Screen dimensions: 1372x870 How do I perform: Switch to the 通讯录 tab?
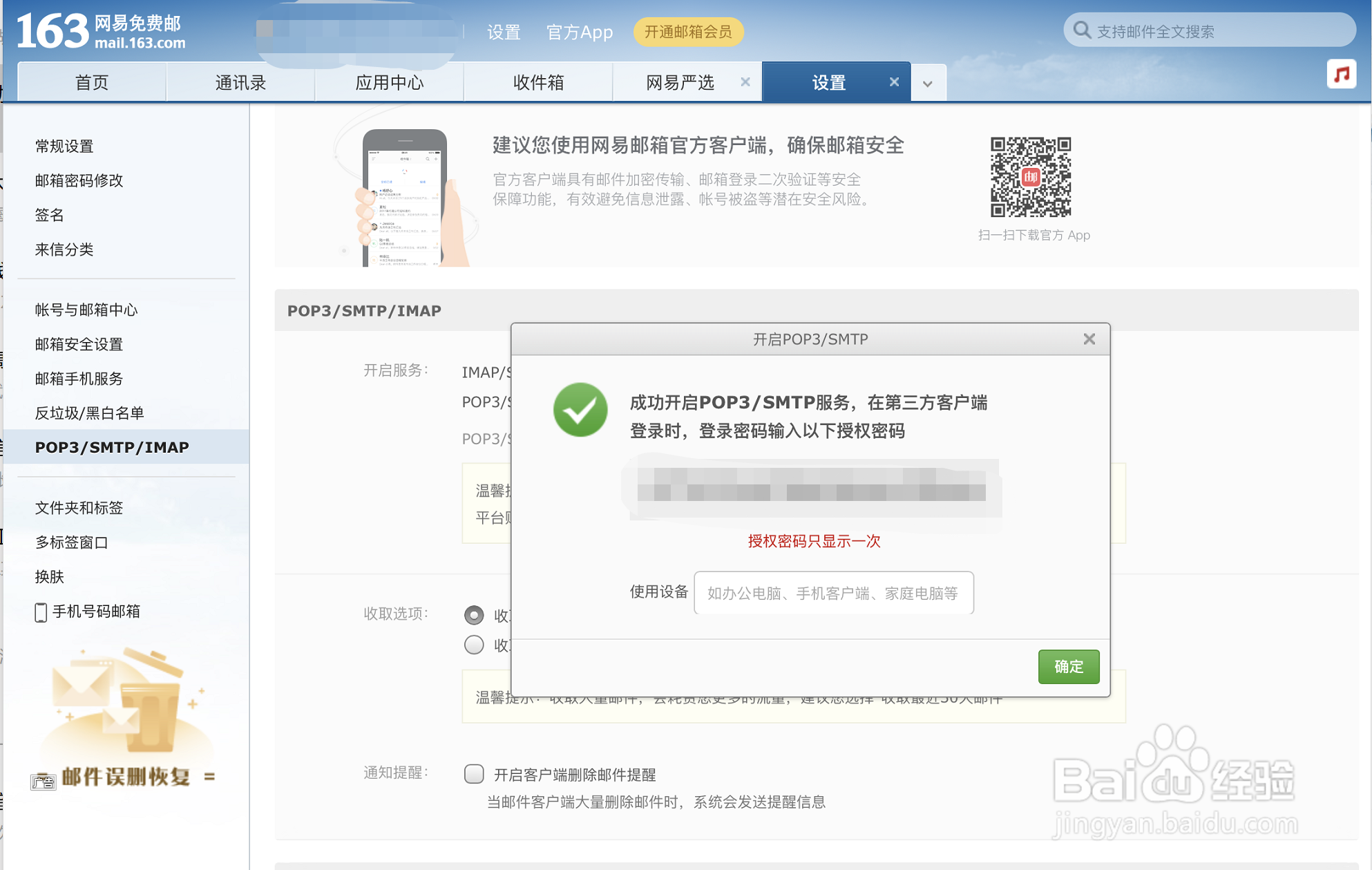point(241,82)
